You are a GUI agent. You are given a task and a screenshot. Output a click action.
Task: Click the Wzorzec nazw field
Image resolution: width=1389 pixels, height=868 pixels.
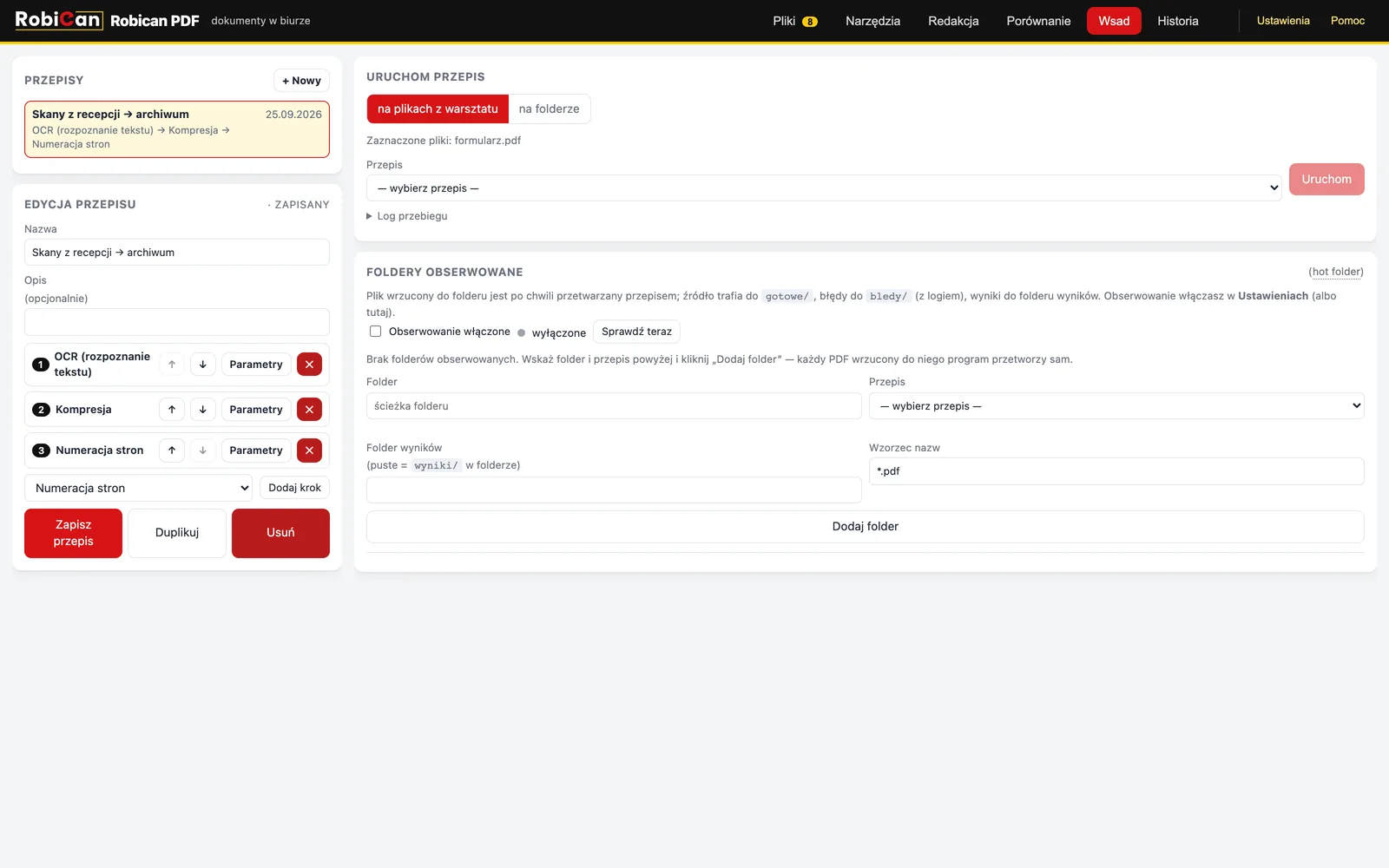(1116, 471)
